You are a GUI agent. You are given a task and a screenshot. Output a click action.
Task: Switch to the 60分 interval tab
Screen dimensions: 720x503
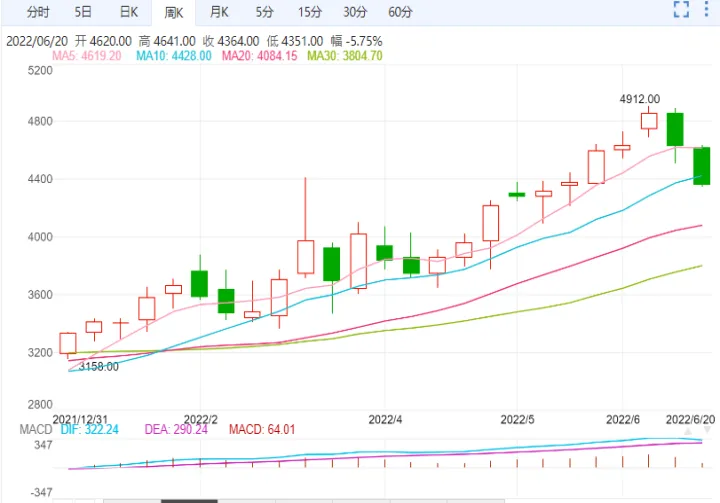(400, 12)
